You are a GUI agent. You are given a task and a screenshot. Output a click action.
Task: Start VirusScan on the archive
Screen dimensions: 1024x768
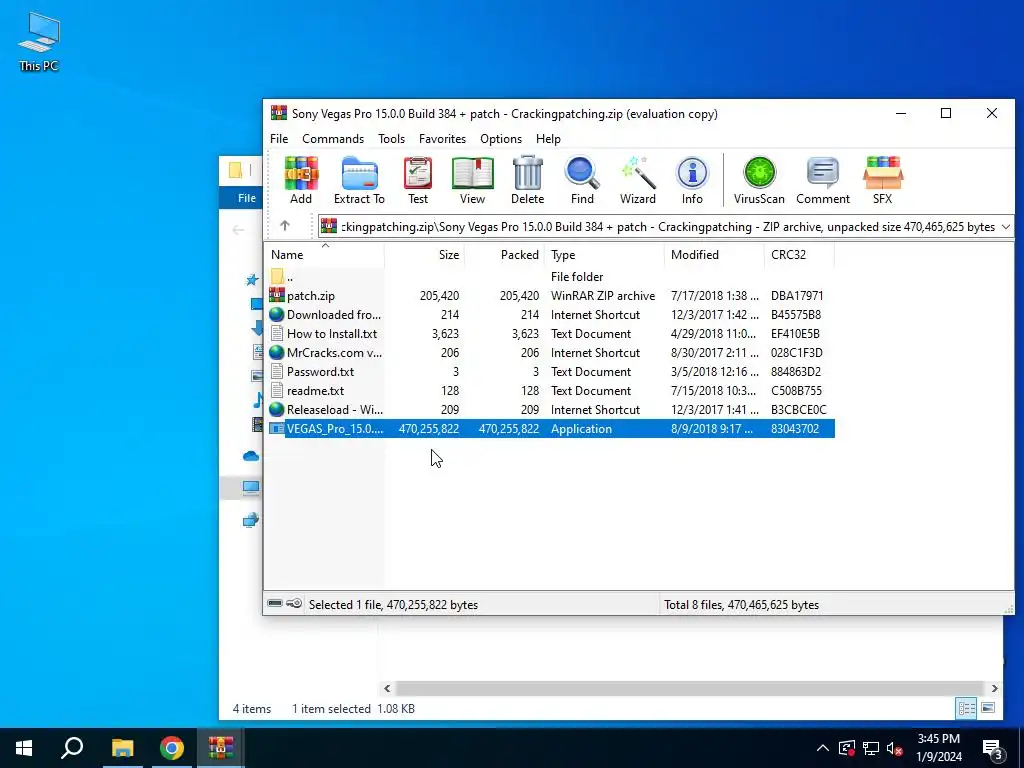(759, 181)
